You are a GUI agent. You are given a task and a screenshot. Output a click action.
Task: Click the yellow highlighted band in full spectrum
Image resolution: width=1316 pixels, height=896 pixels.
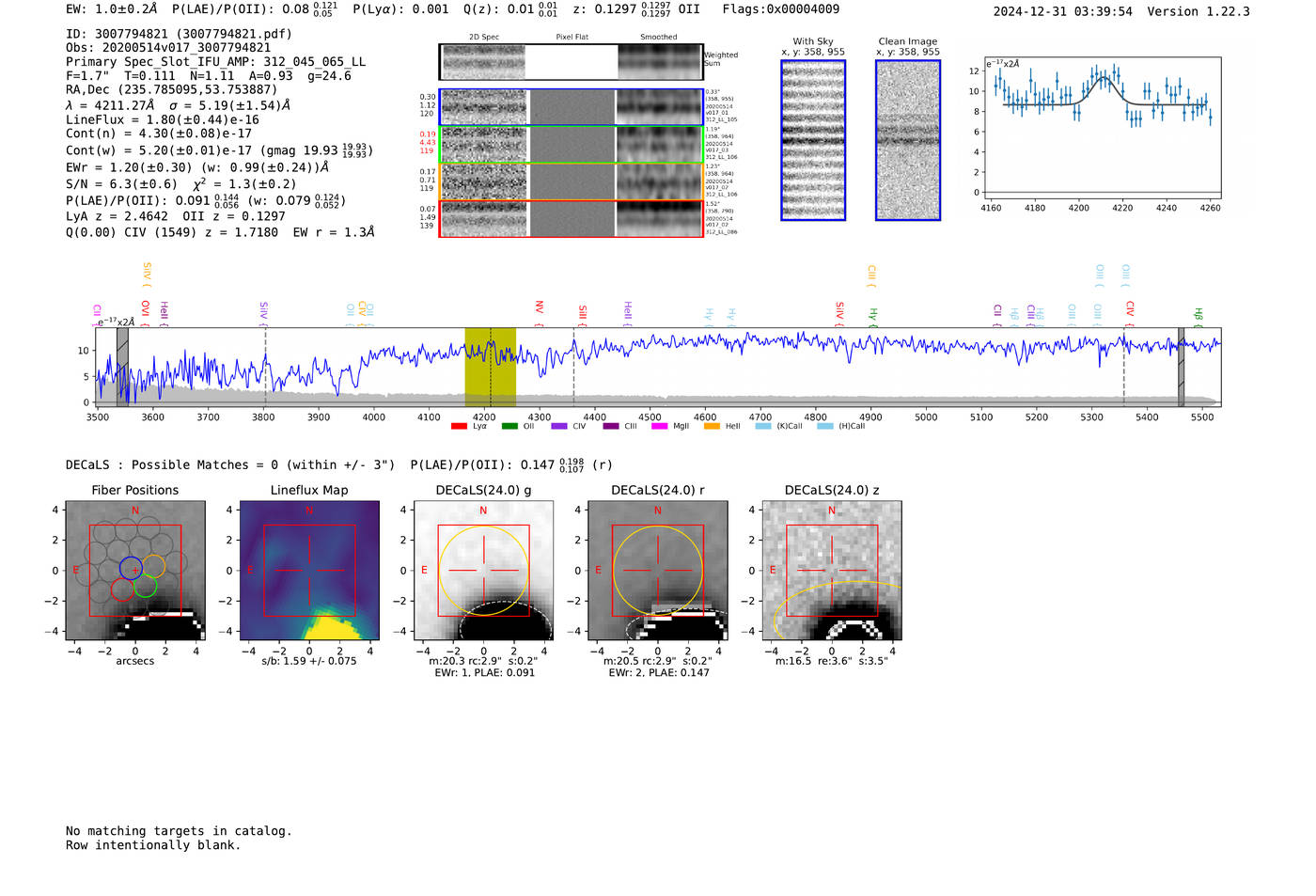click(490, 367)
